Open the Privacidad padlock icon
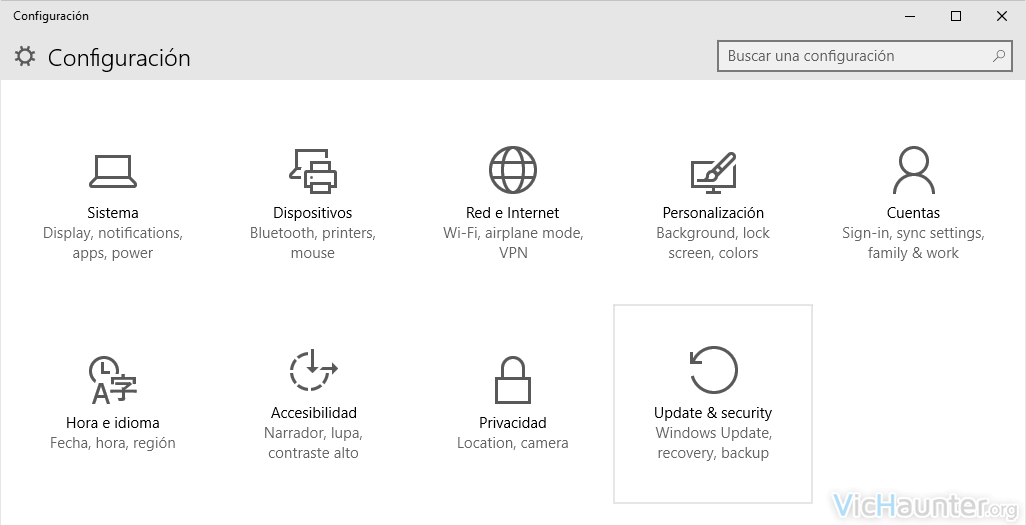 click(x=513, y=380)
